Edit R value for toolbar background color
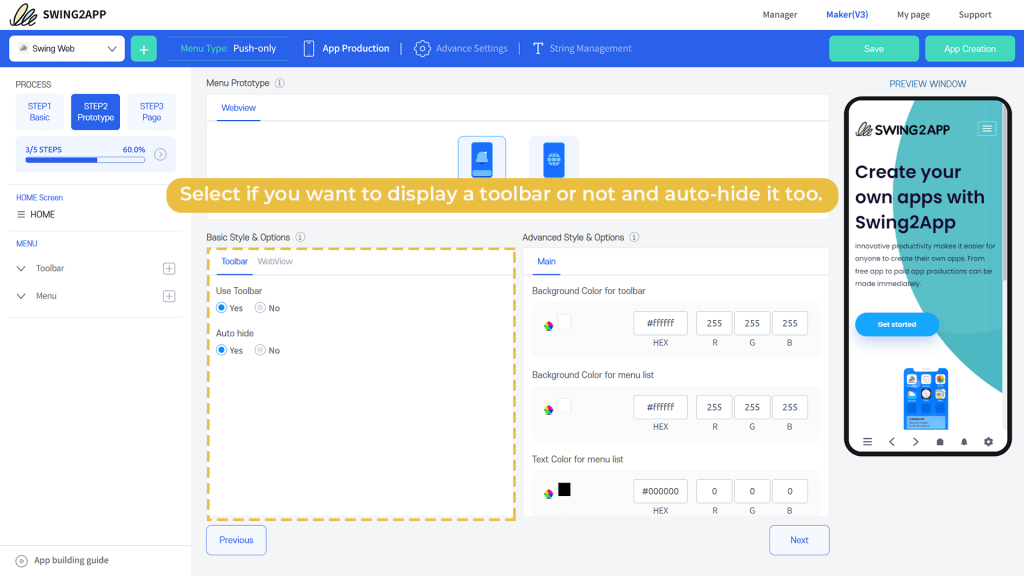Viewport: 1024px width, 576px height. coord(714,323)
